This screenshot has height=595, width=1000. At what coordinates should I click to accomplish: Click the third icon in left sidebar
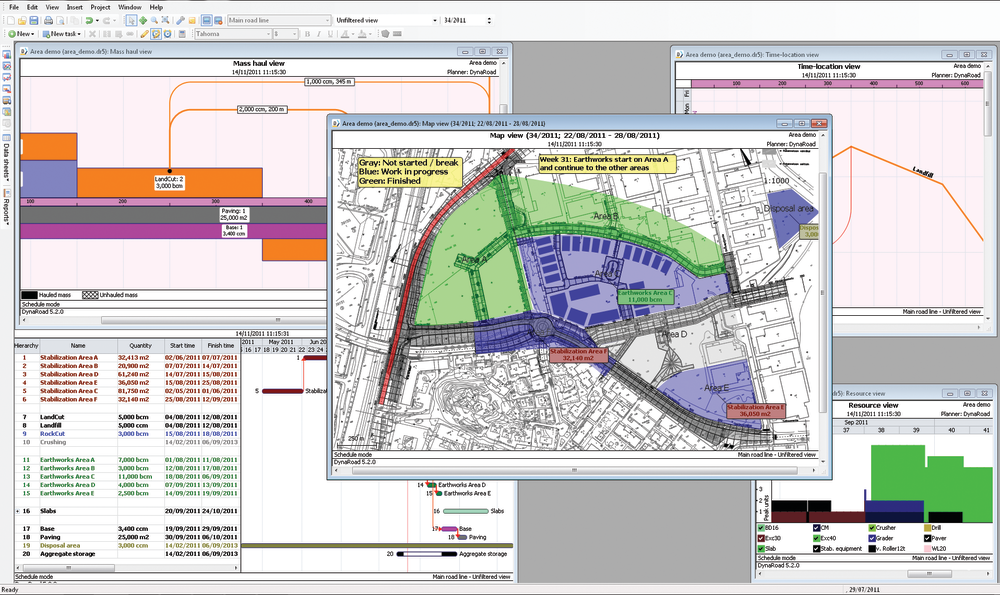click(x=6, y=78)
